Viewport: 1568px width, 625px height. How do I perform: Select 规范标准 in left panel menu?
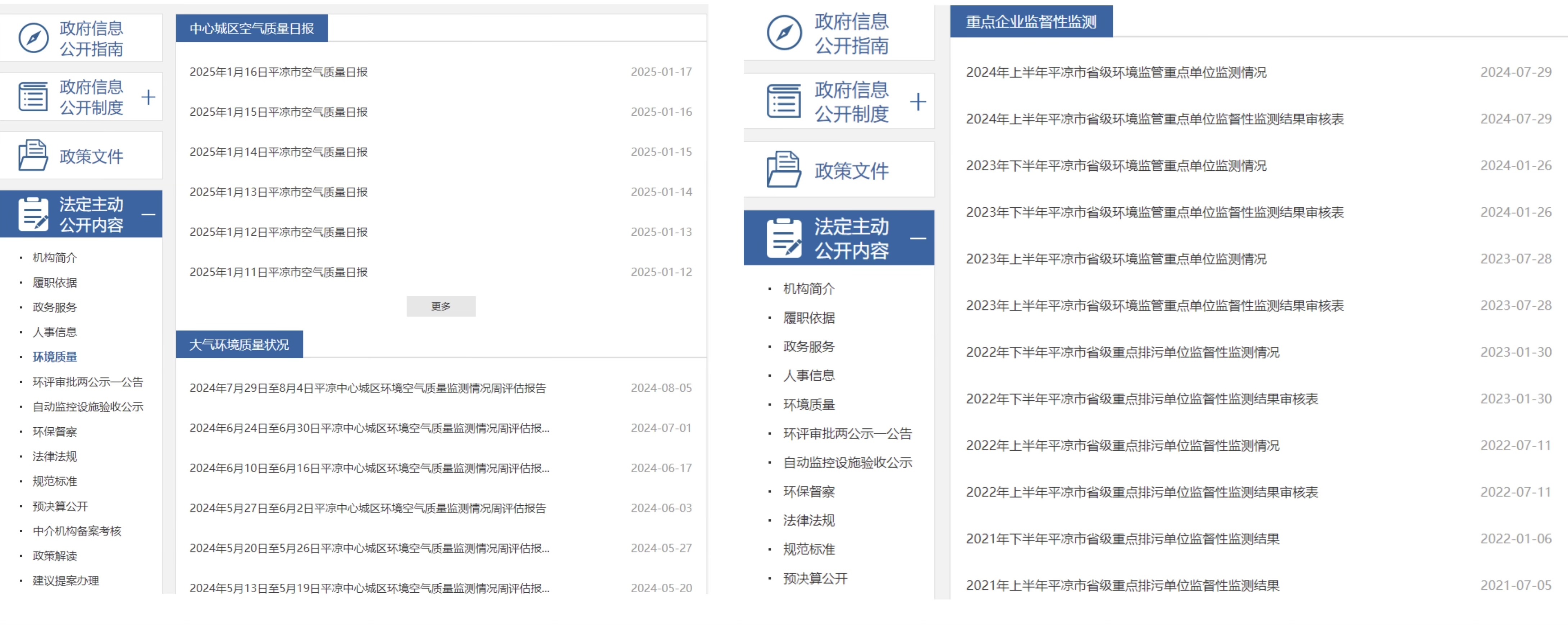pos(55,481)
